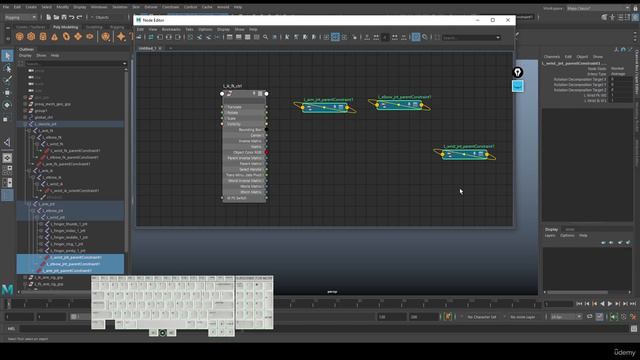This screenshot has height=360, width=640.
Task: Open the Bookmarks menu in Node Editor
Action: 171,29
